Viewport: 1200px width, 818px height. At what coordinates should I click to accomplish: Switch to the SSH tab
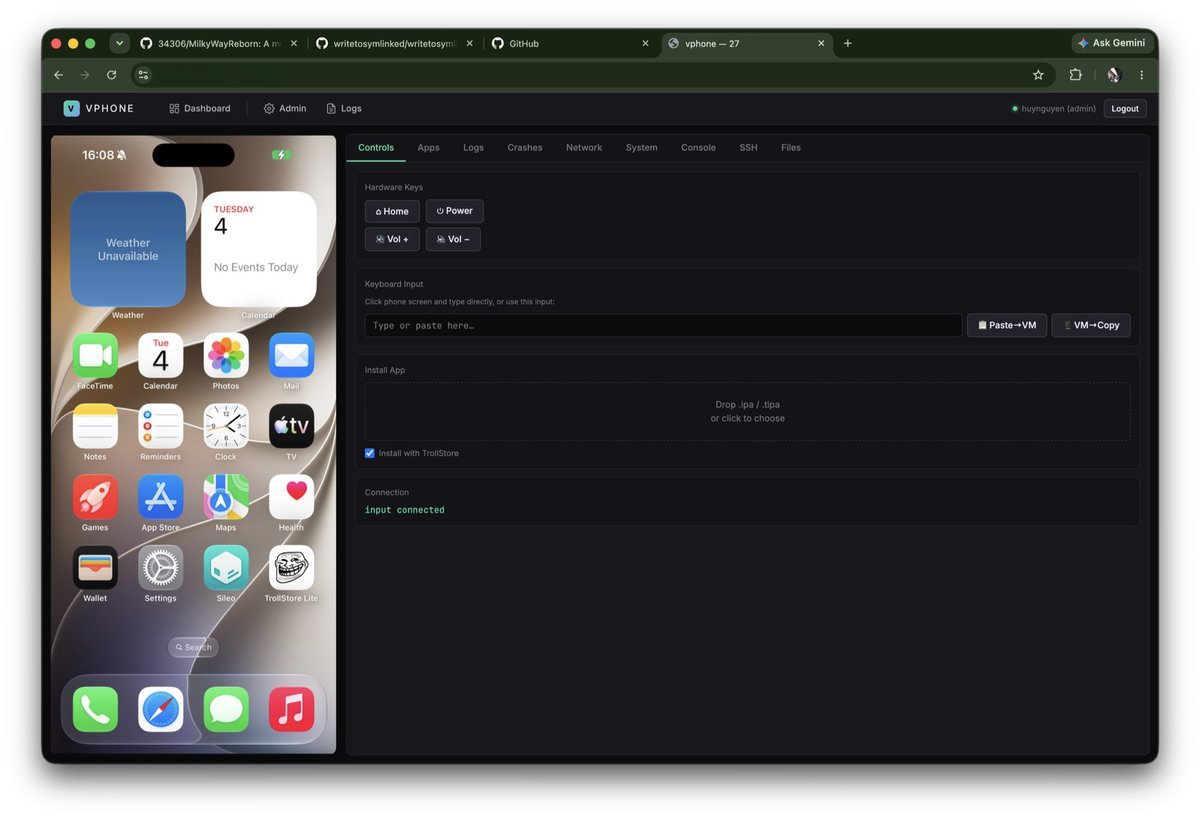(748, 147)
